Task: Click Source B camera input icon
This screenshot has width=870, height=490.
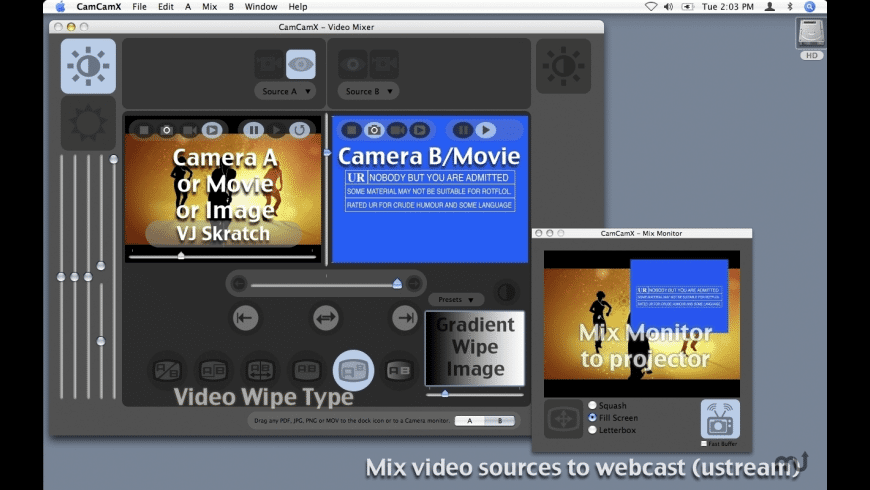Action: [384, 64]
